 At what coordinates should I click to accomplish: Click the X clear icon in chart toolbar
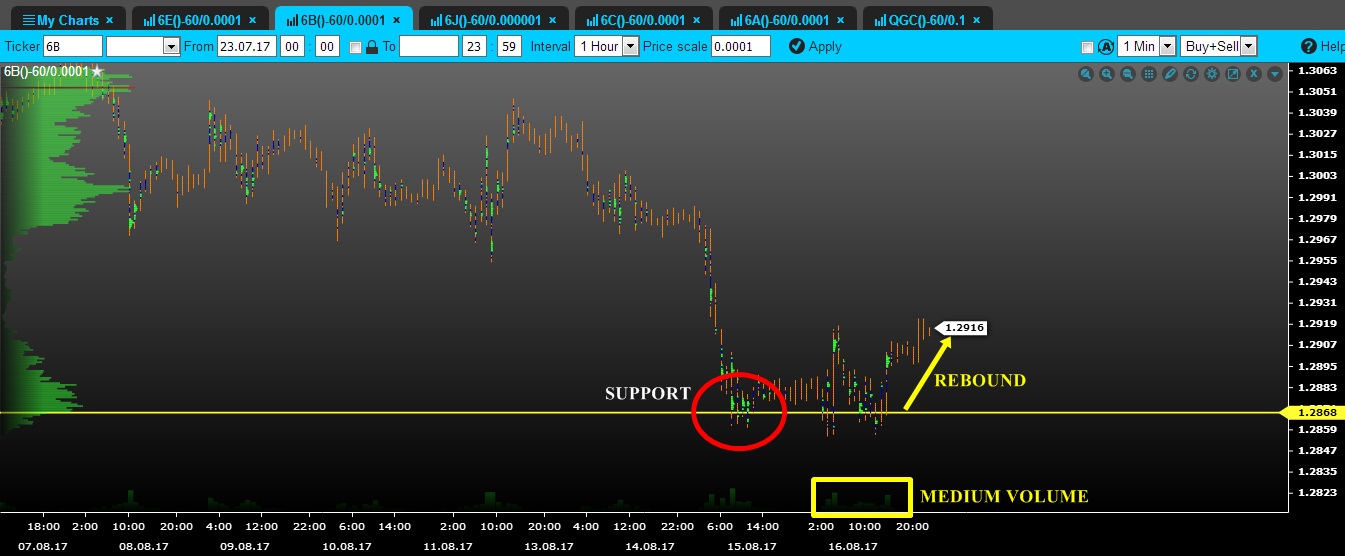pos(1253,74)
